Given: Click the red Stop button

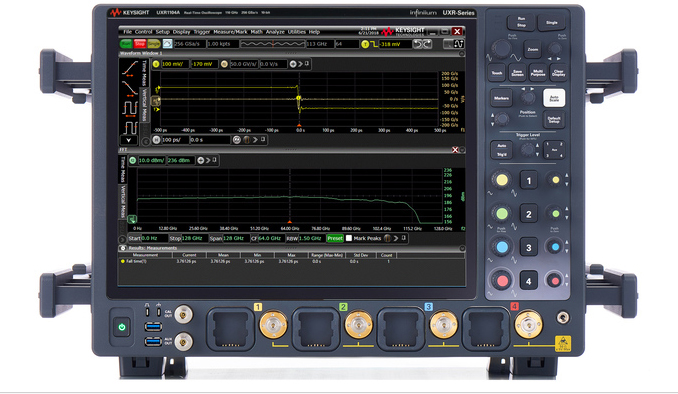Looking at the screenshot, I should pyautogui.click(x=140, y=44).
